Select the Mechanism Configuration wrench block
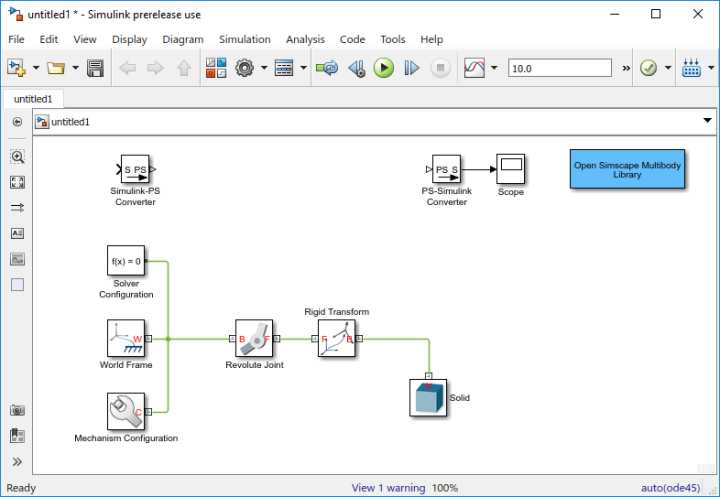720x497 pixels. (126, 412)
